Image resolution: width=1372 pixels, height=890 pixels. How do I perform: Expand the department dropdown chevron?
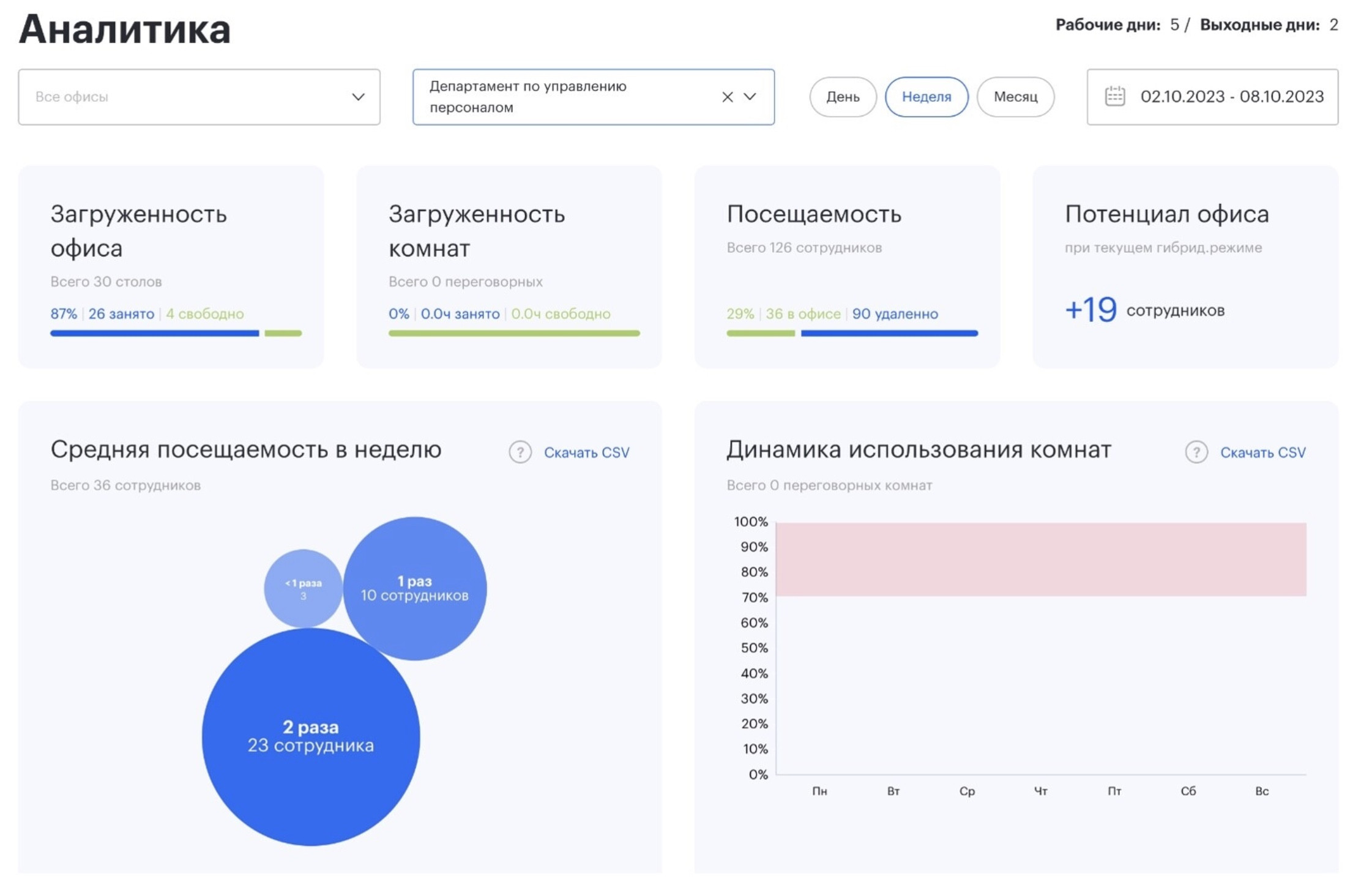coord(750,97)
